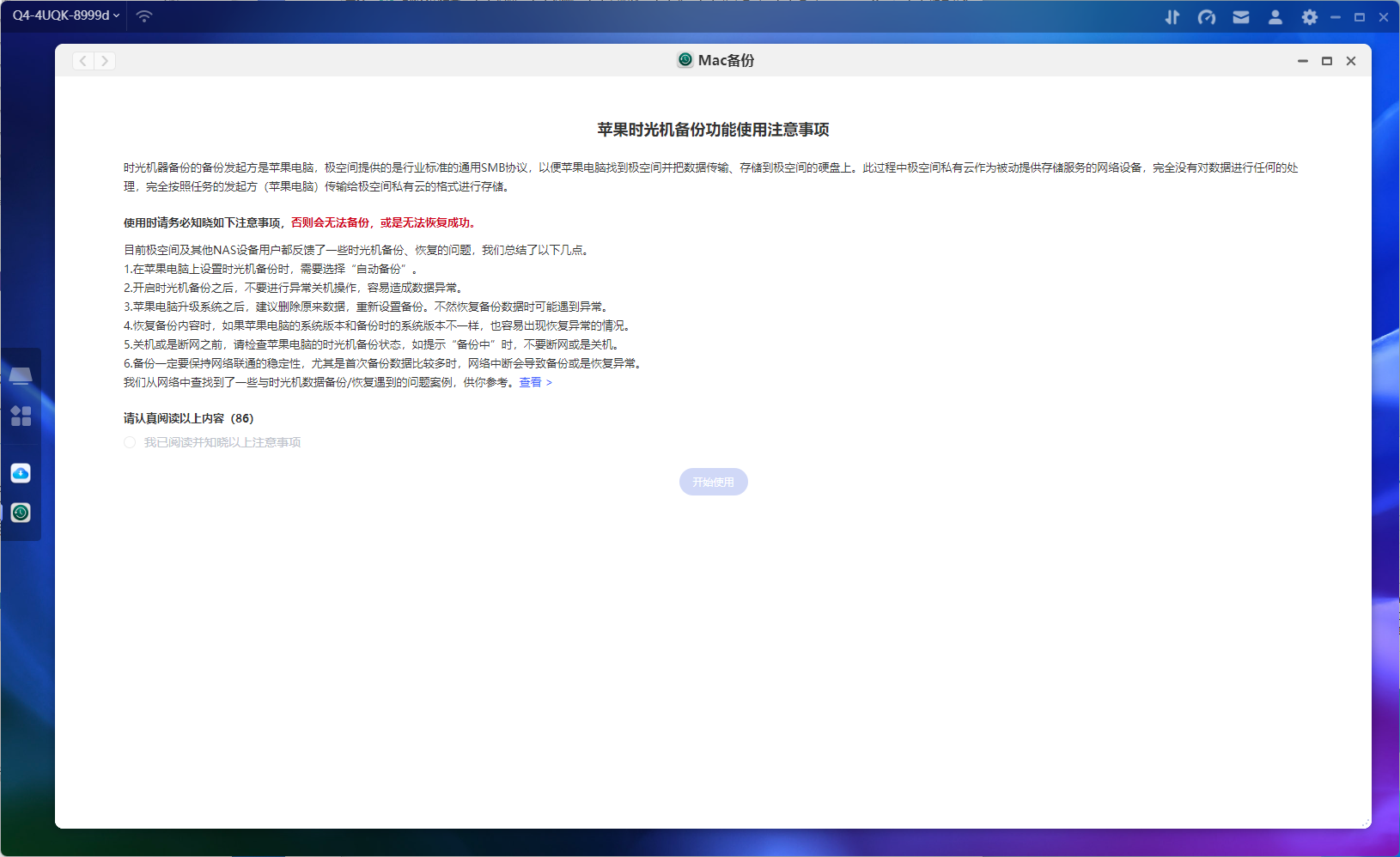Go forward with the right arrow button
Image resolution: width=1400 pixels, height=857 pixels.
pyautogui.click(x=105, y=61)
